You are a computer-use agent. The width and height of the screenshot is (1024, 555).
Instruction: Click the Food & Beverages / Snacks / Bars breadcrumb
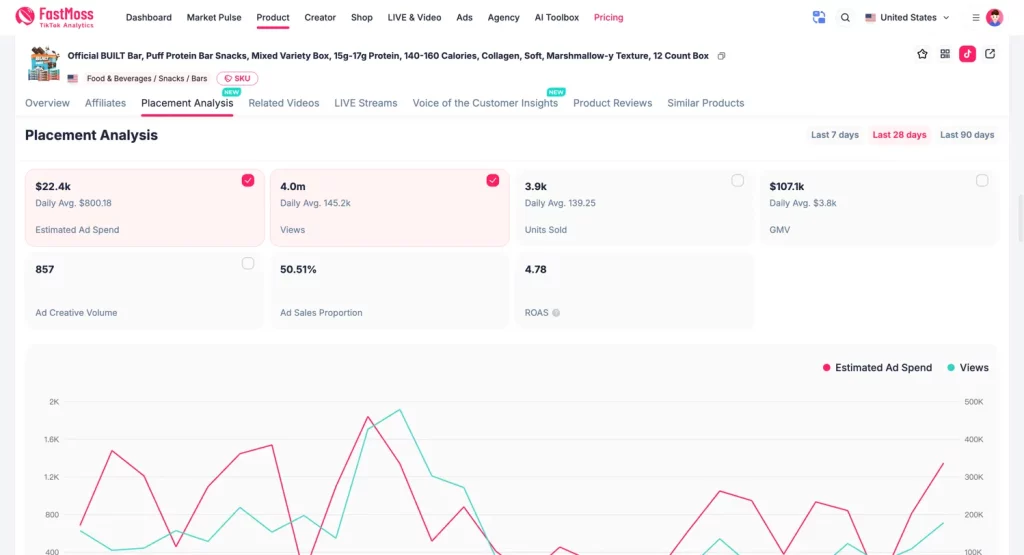coord(147,78)
